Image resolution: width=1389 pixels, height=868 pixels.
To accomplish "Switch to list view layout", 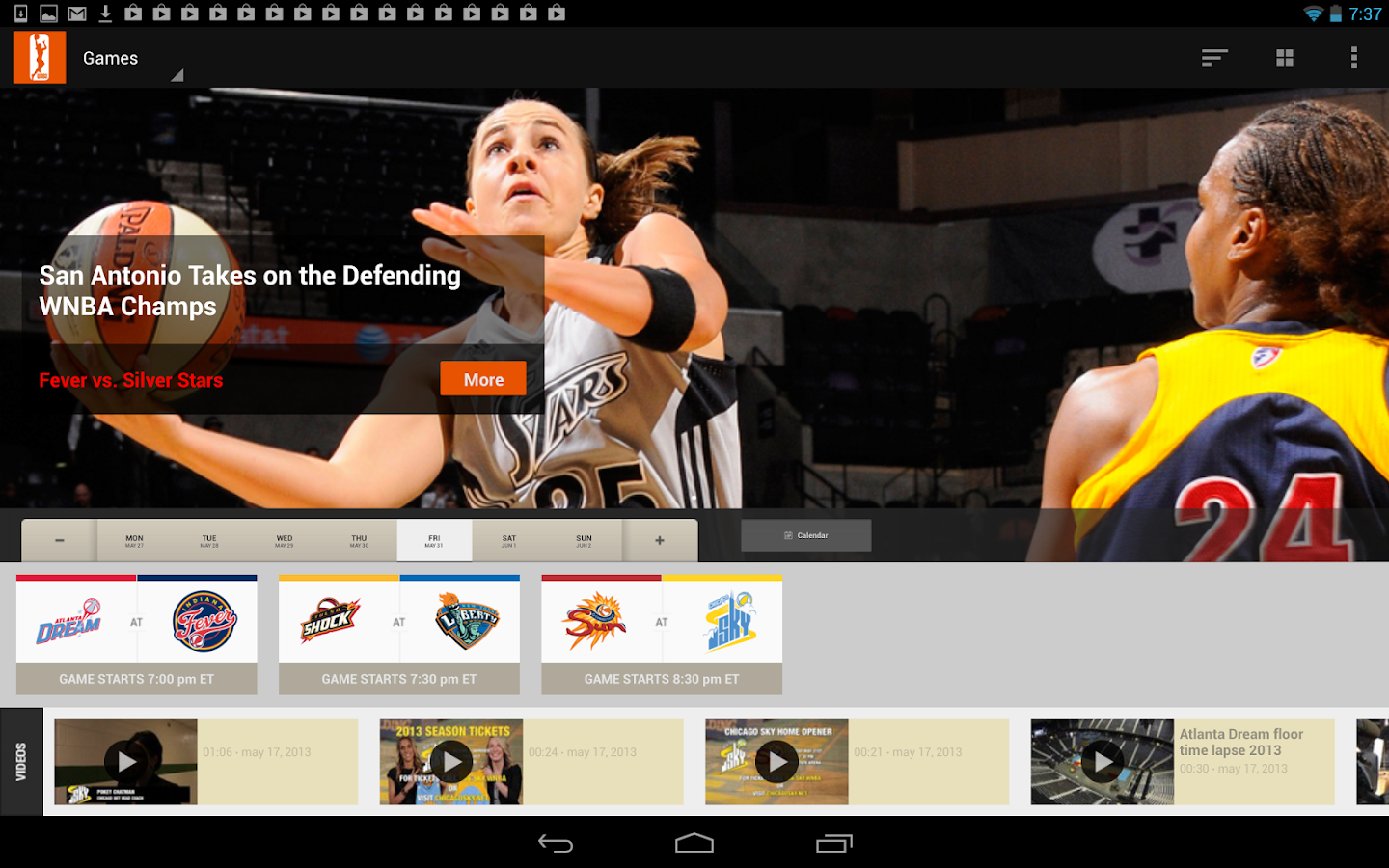I will (x=1213, y=57).
